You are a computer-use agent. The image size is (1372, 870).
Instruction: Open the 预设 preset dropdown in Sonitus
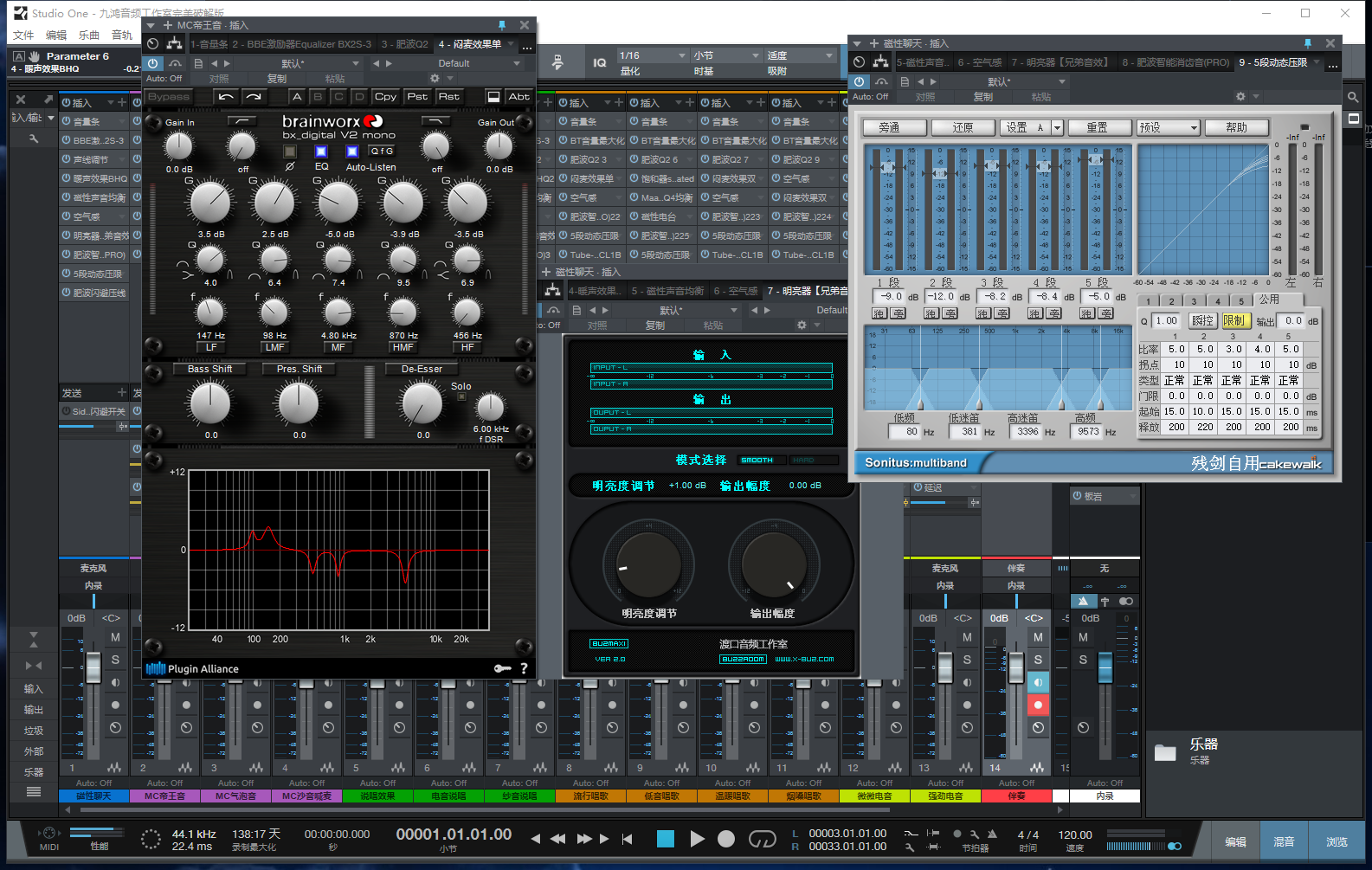pyautogui.click(x=1169, y=127)
